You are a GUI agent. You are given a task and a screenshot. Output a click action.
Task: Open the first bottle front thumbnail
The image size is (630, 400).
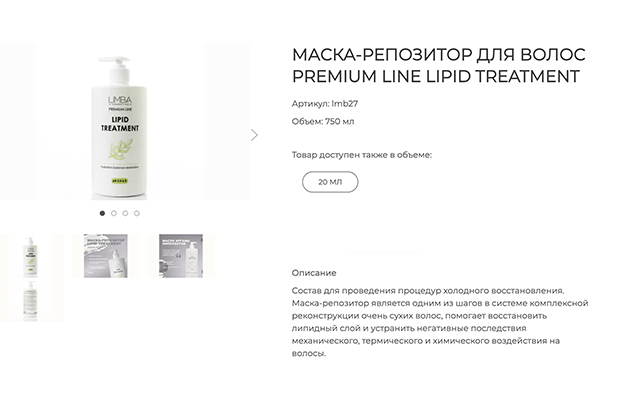(31, 256)
